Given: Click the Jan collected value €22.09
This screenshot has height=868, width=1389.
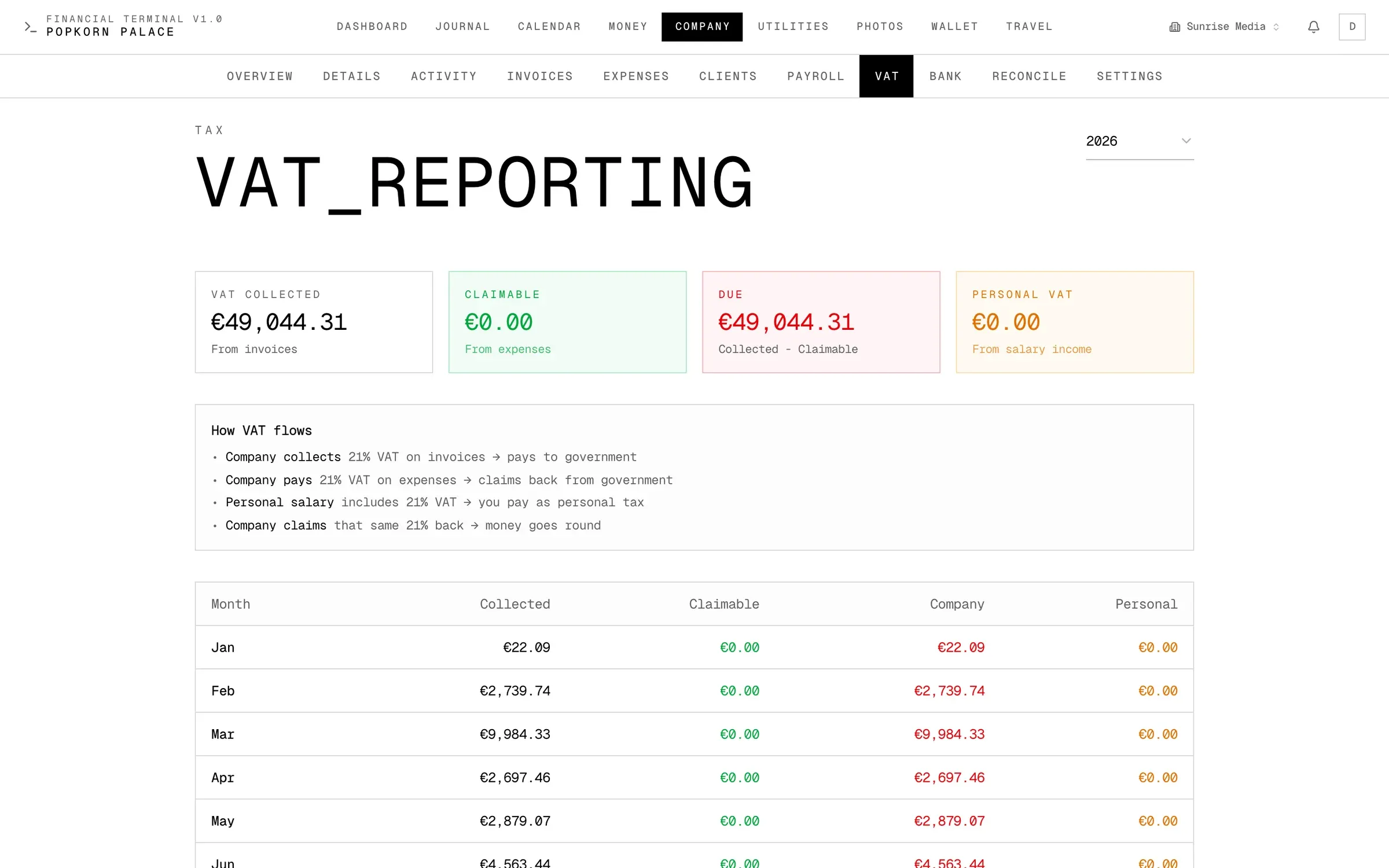Looking at the screenshot, I should [x=527, y=648].
